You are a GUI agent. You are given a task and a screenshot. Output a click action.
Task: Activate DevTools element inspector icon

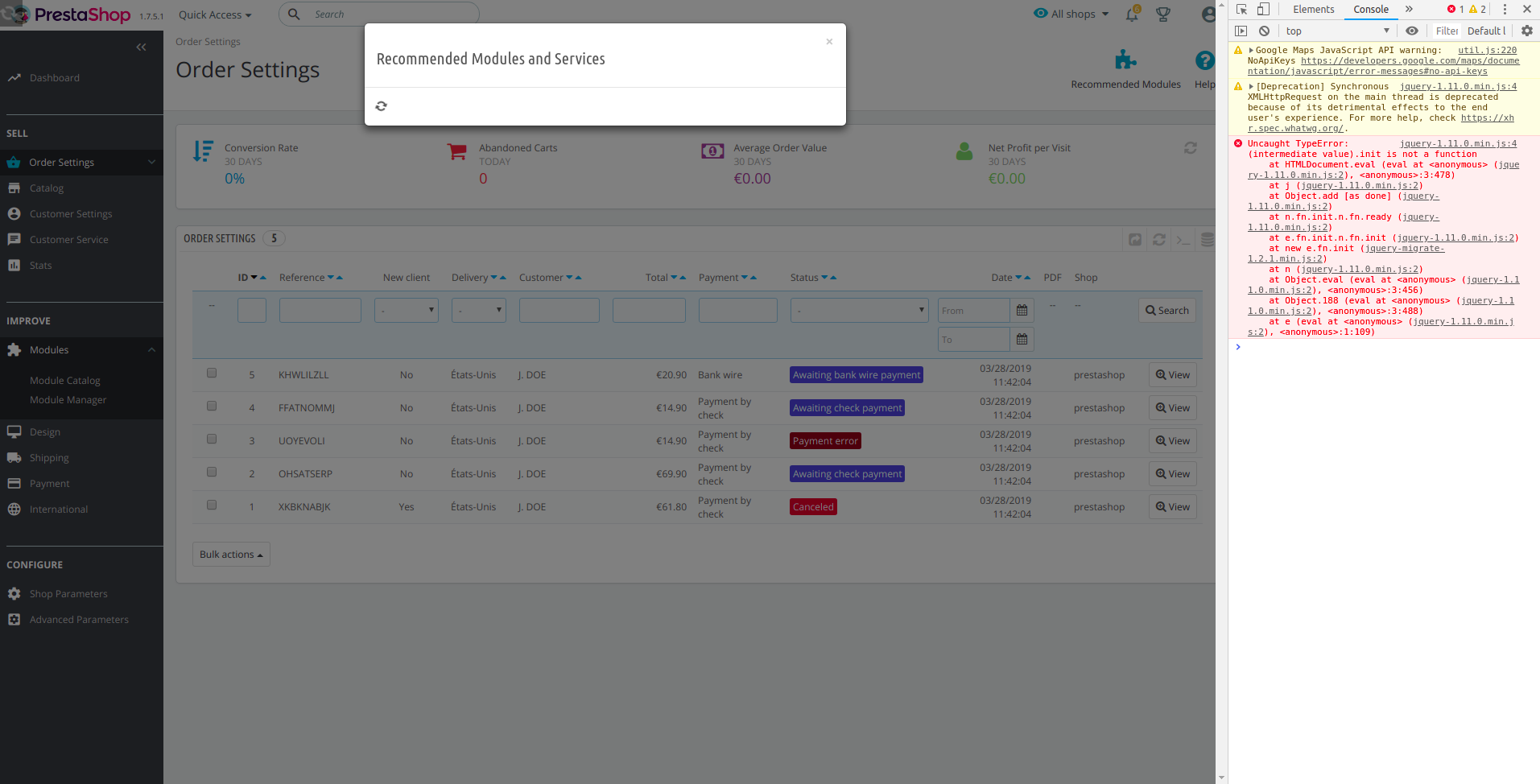coord(1242,9)
